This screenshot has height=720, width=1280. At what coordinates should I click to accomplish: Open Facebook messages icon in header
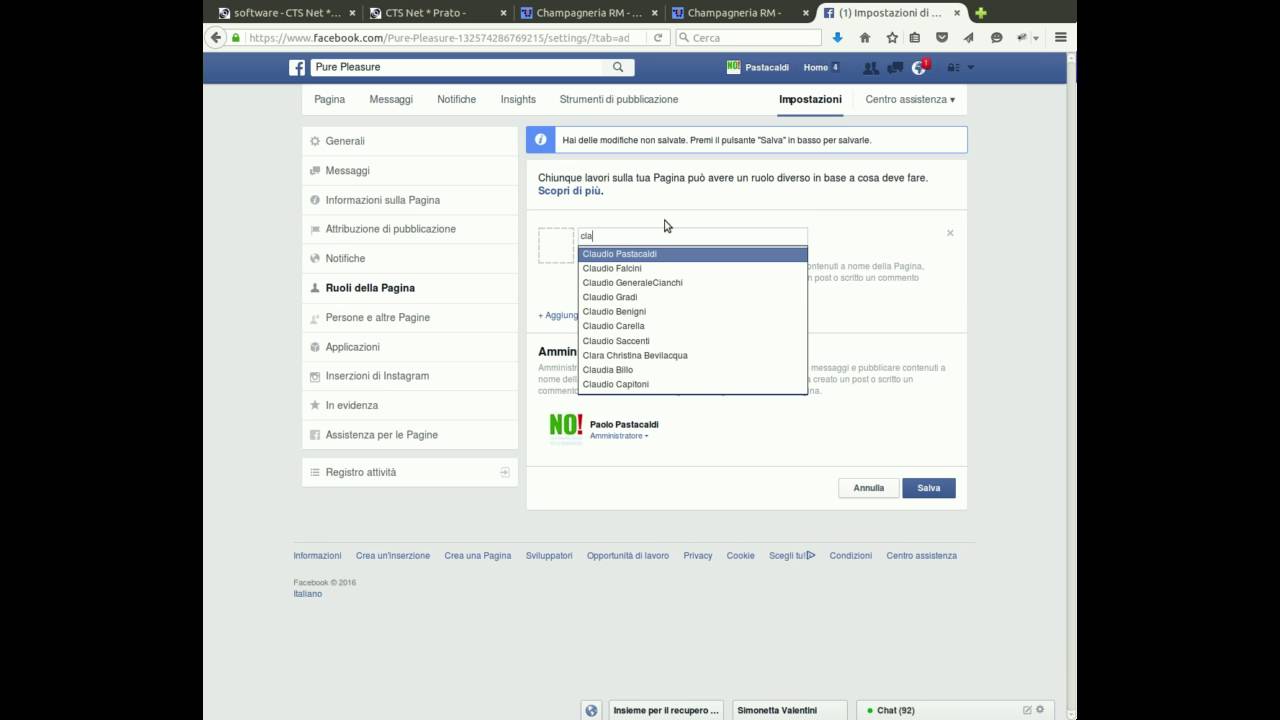[x=895, y=67]
